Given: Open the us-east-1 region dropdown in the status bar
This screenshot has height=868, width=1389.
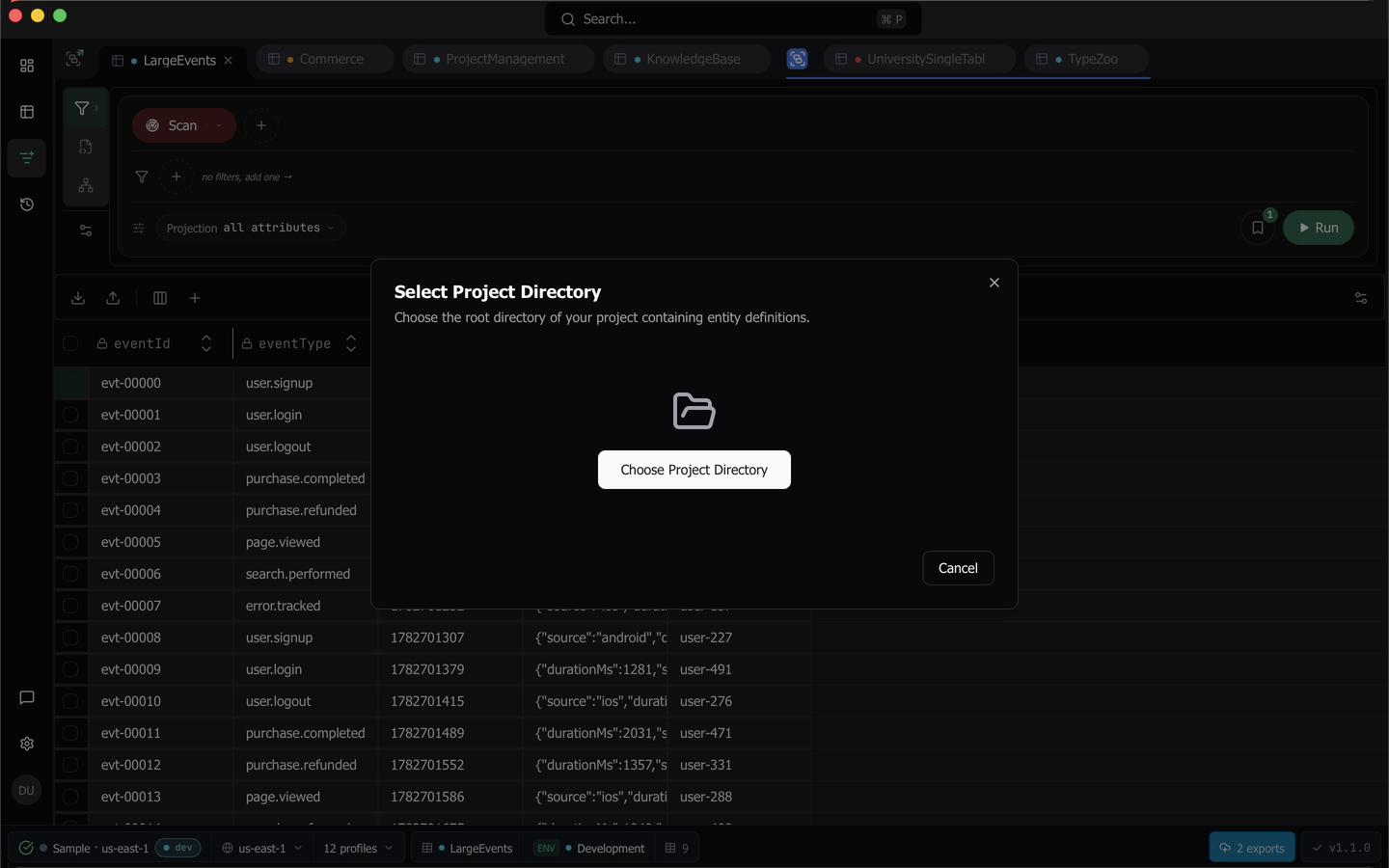Looking at the screenshot, I should (x=262, y=848).
